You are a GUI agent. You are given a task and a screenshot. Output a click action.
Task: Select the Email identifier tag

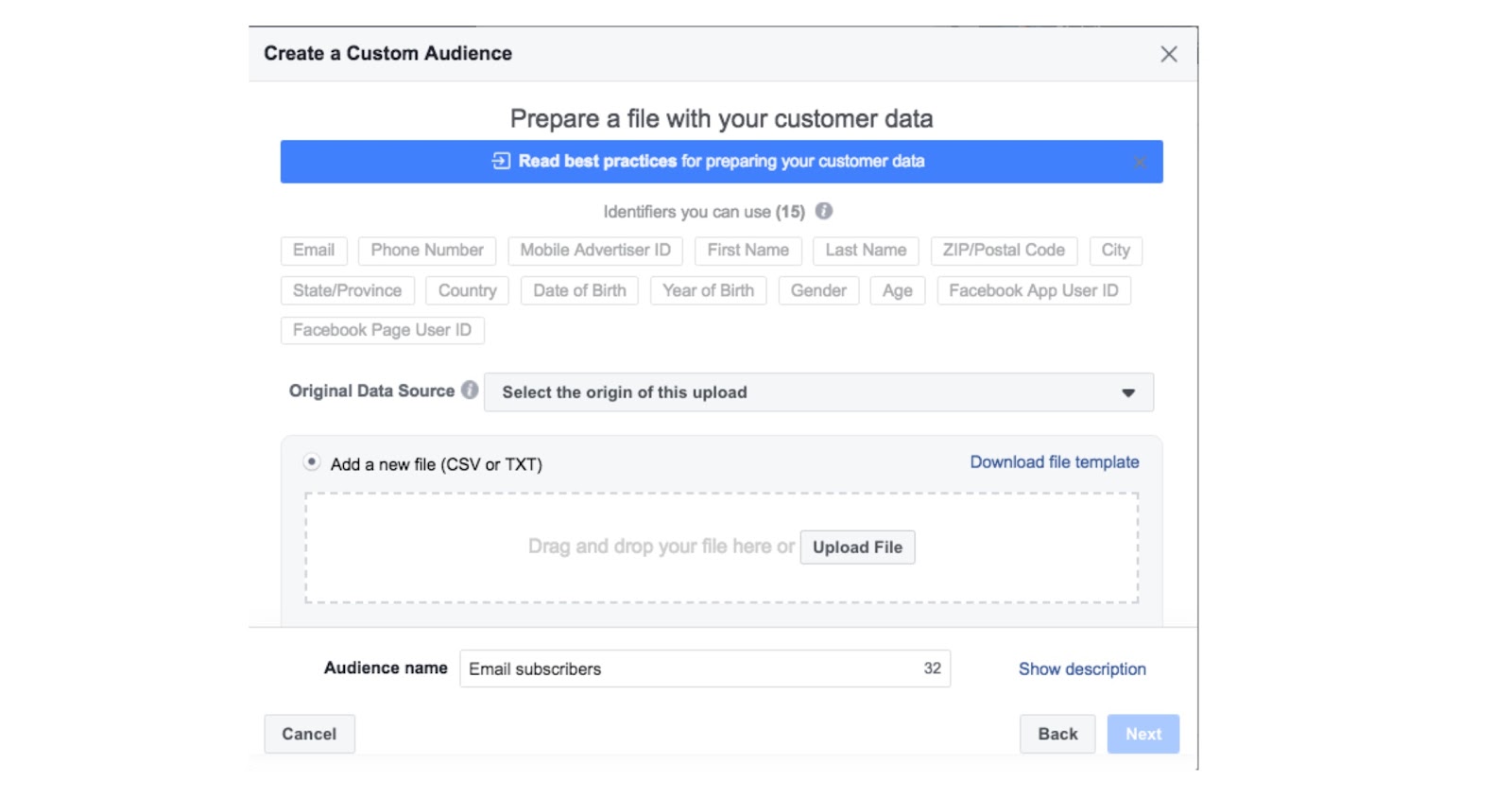(314, 251)
